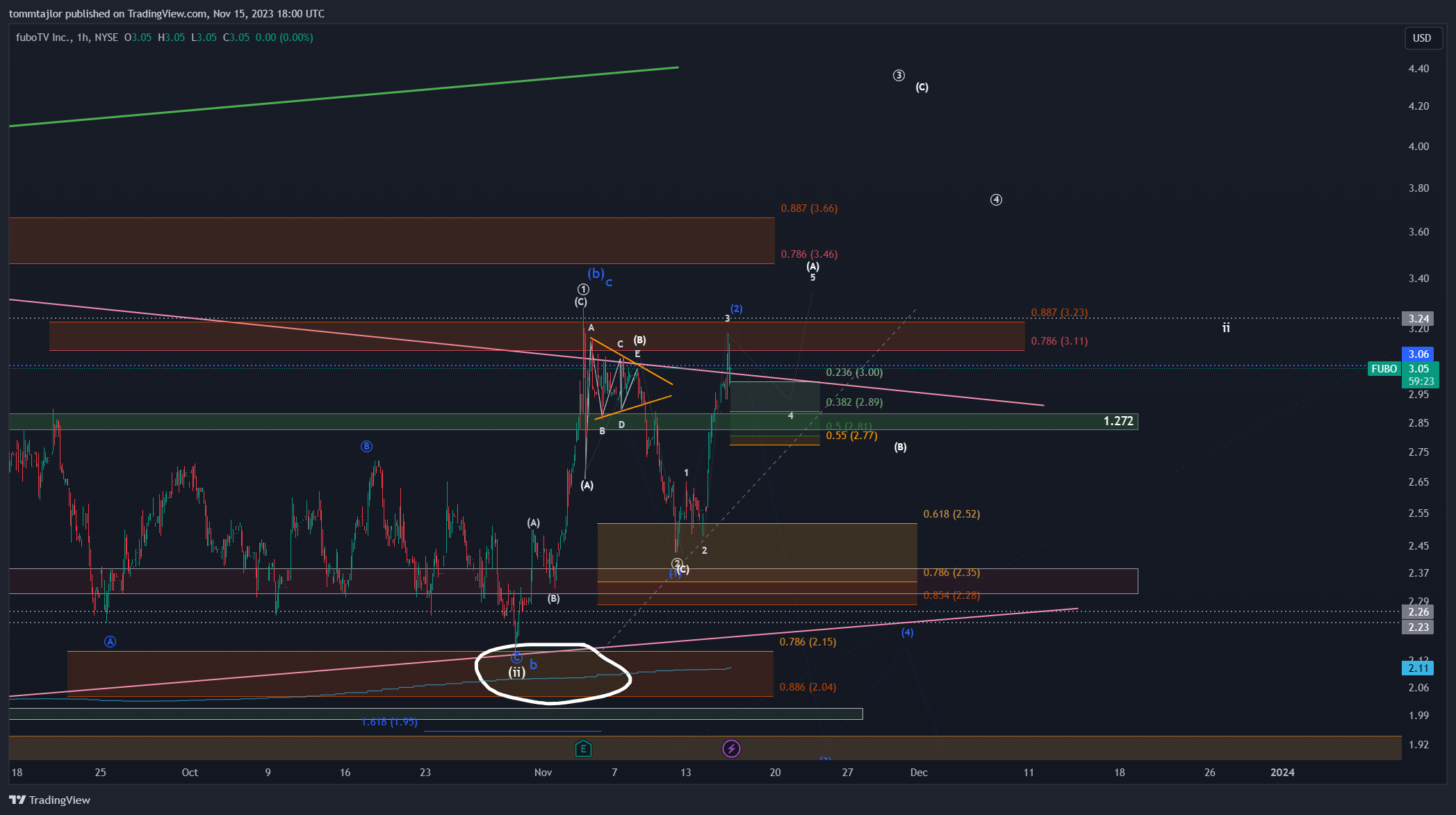This screenshot has height=815, width=1456.
Task: Click the 2024 date axis label
Action: (1282, 773)
